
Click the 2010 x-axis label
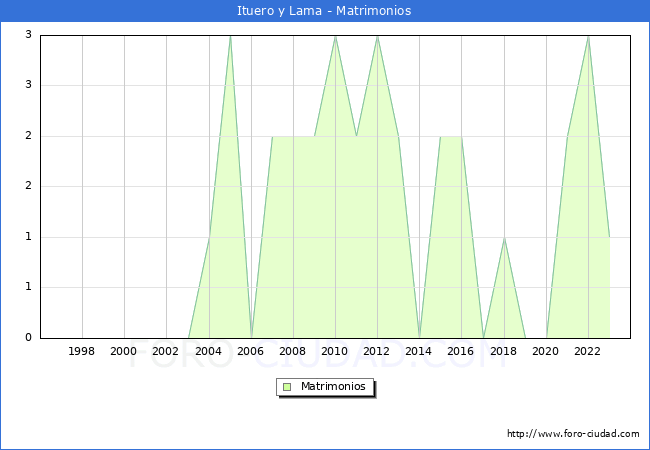click(335, 351)
